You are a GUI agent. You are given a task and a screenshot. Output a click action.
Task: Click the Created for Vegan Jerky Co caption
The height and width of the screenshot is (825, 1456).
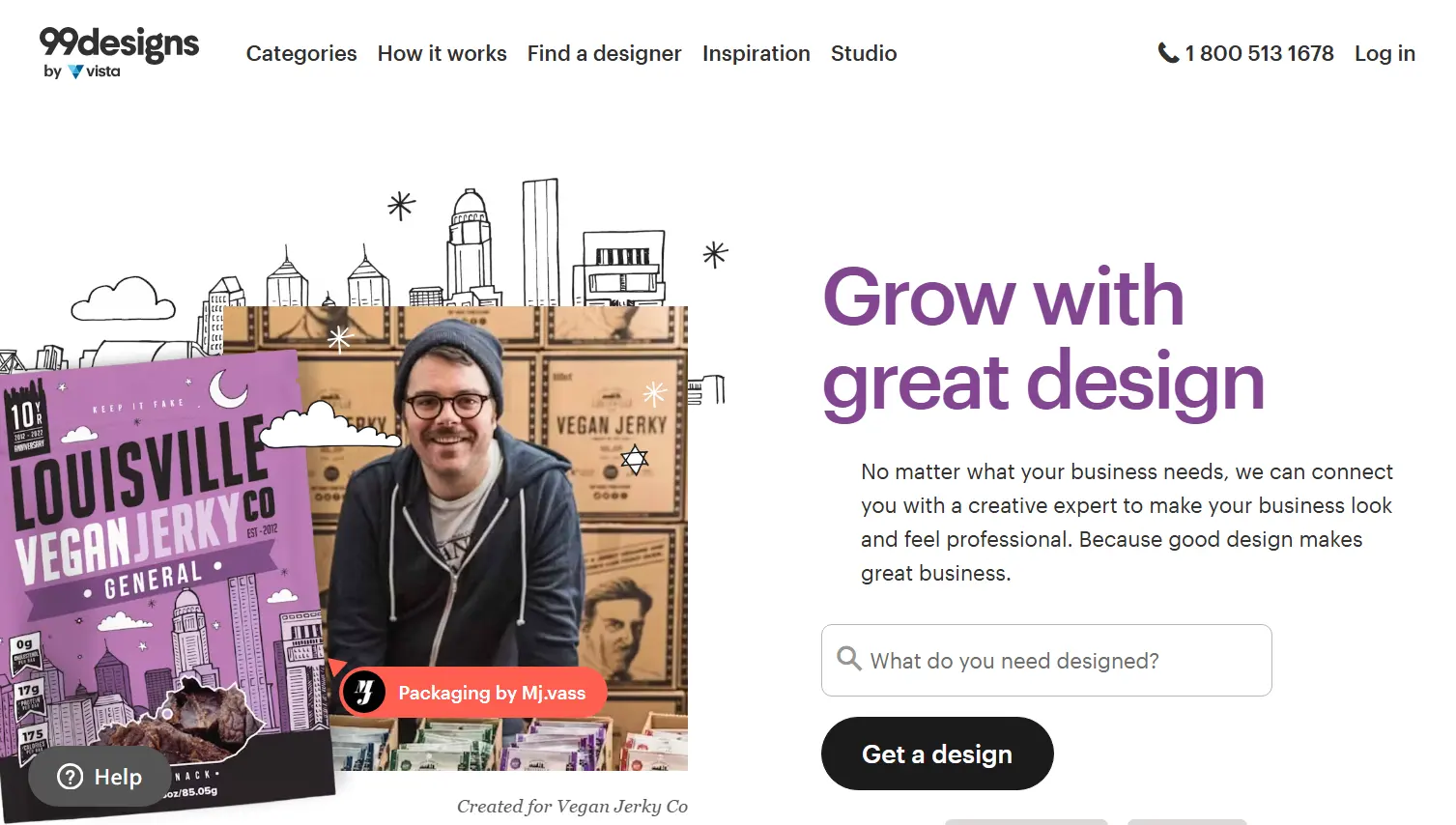(x=572, y=806)
